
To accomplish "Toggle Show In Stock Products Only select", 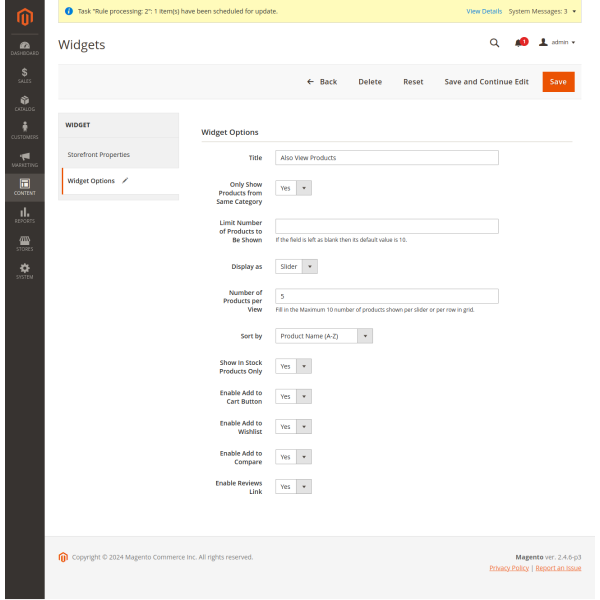I will pyautogui.click(x=293, y=367).
